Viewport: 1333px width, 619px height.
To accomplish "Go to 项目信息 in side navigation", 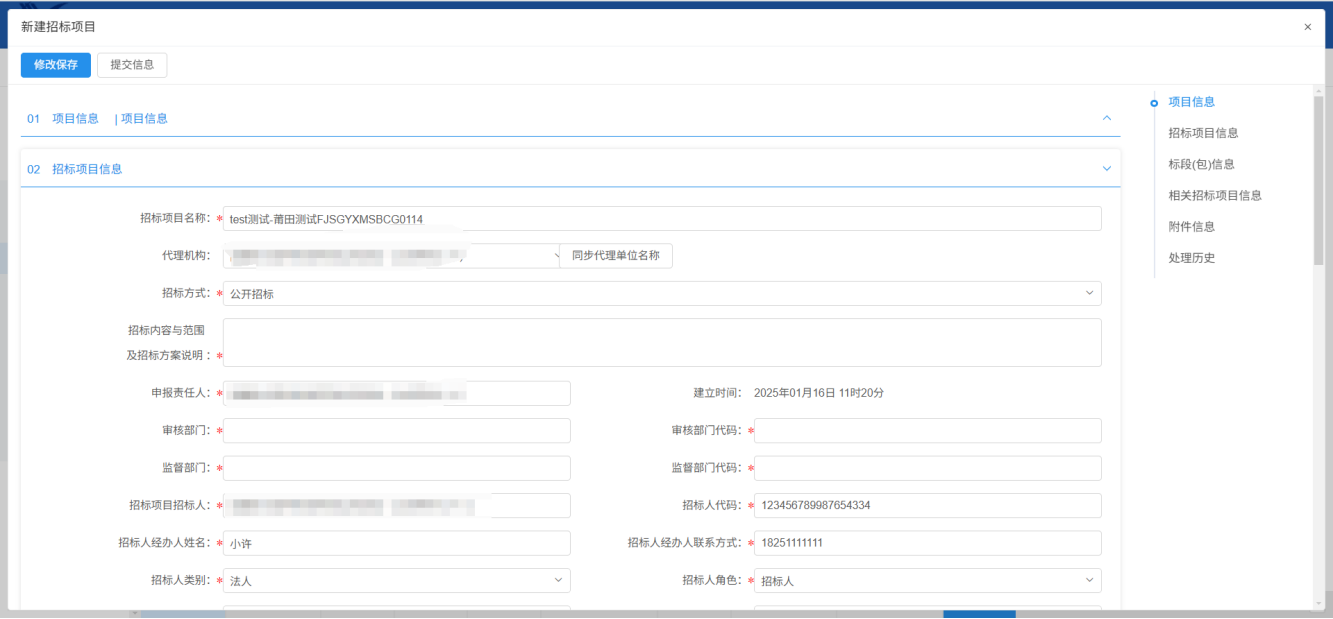I will pos(1191,102).
